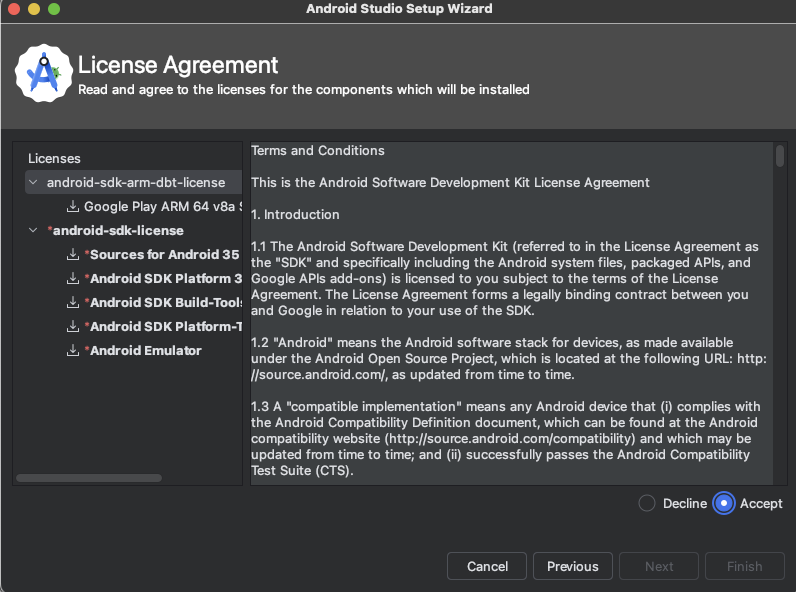
Task: Click download icon beside Android Emulator
Action: click(73, 350)
